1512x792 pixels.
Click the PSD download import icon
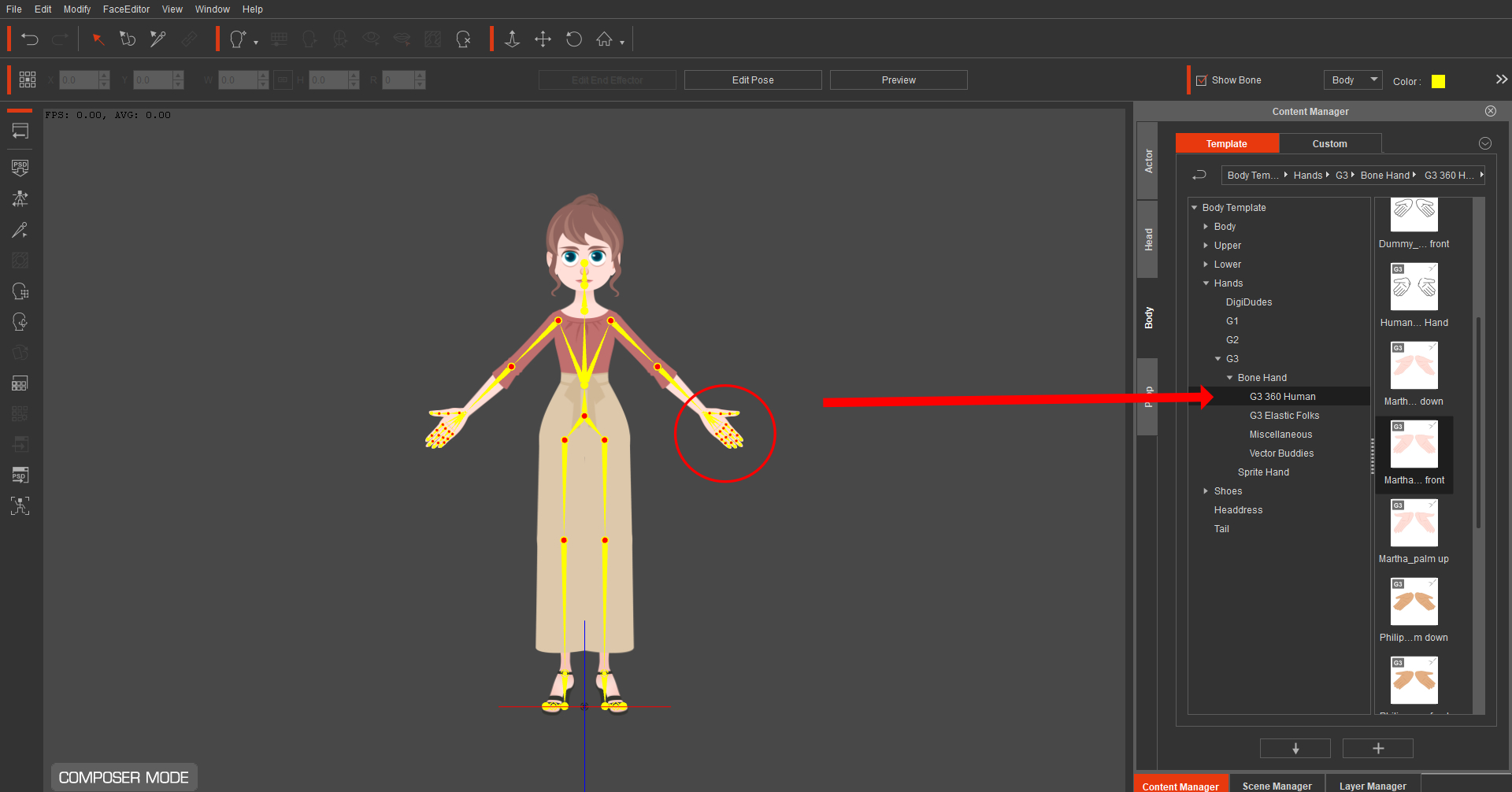coord(20,168)
